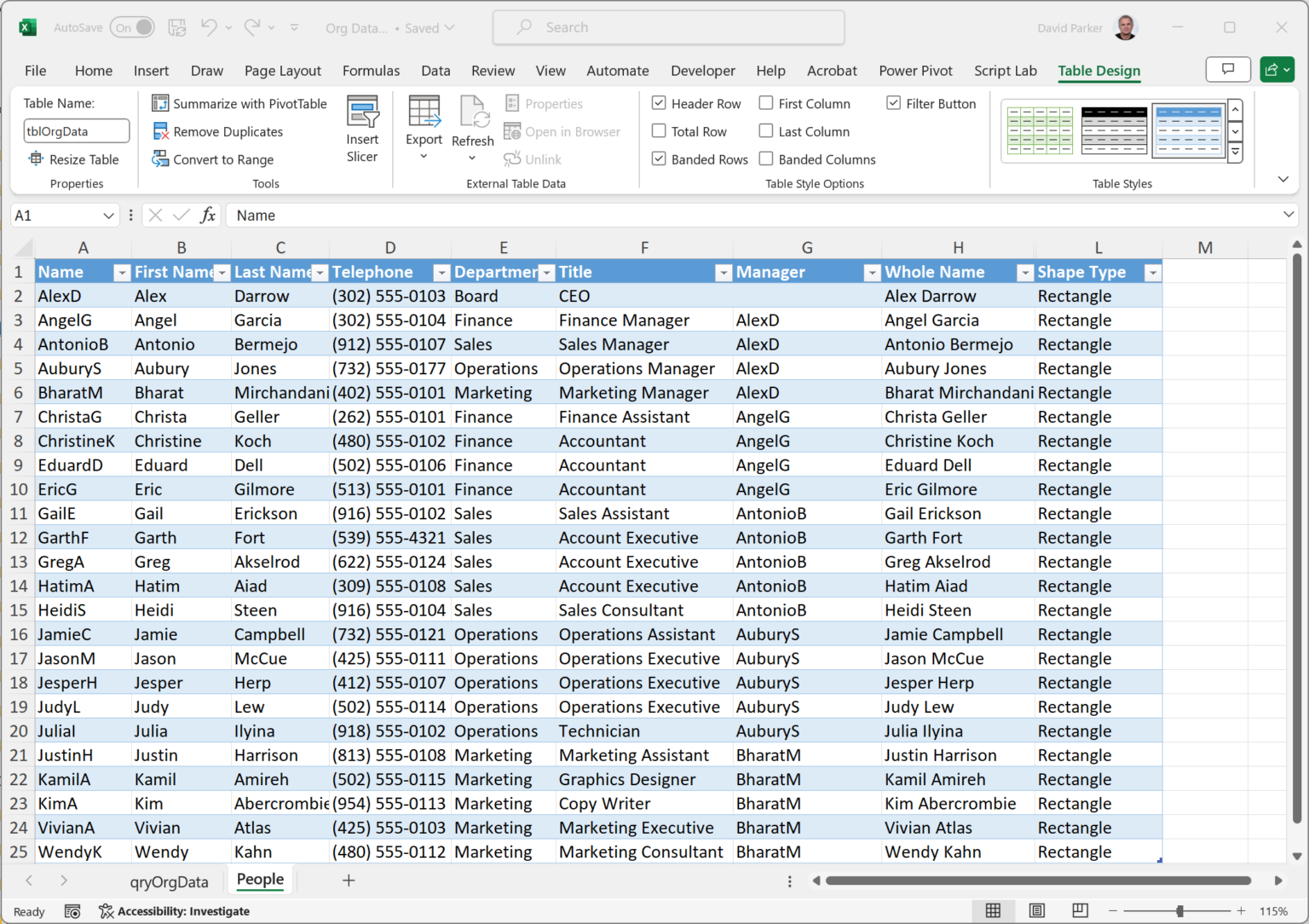Add a new worksheet
The image size is (1309, 924).
point(349,881)
